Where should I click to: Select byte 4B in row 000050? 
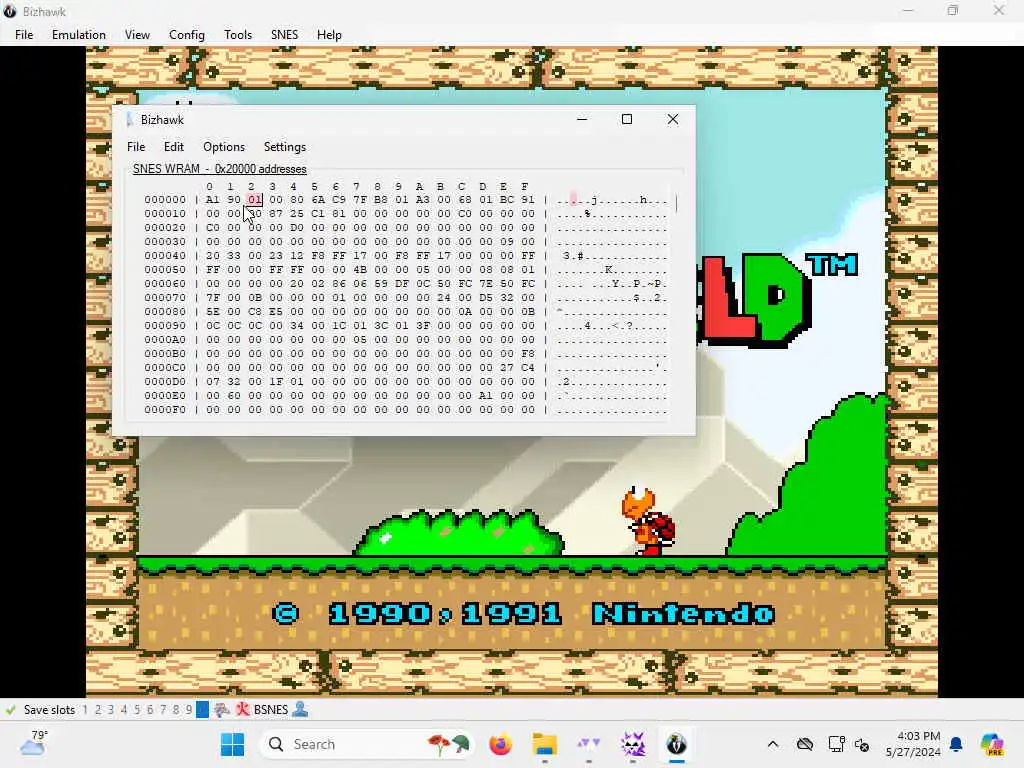(360, 270)
